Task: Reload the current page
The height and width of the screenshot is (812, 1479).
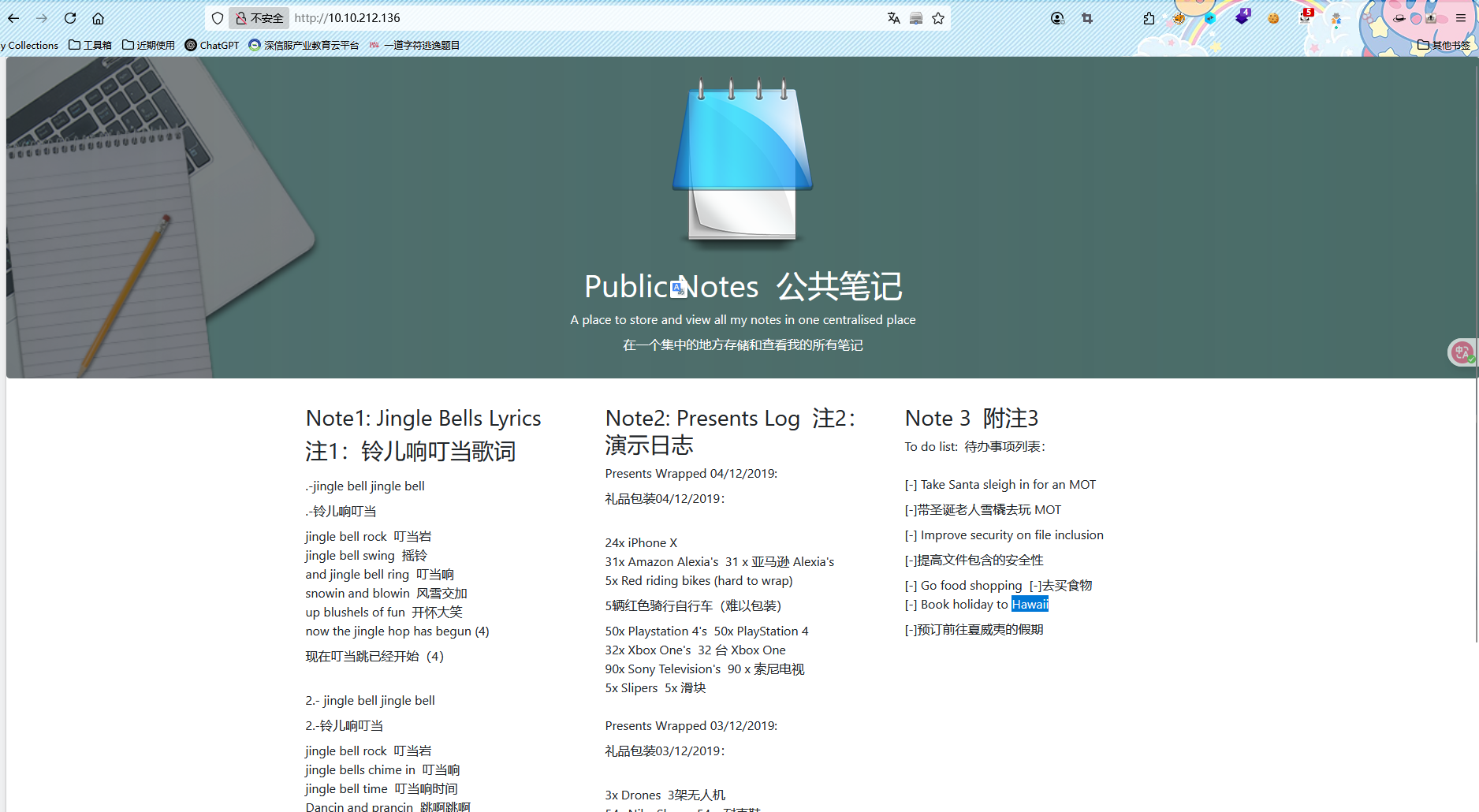Action: coord(70,18)
